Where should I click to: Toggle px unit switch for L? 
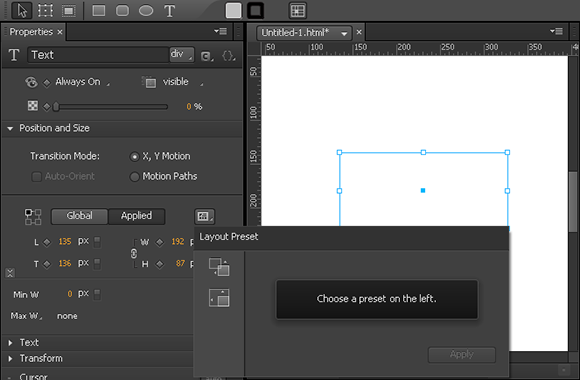tap(97, 242)
